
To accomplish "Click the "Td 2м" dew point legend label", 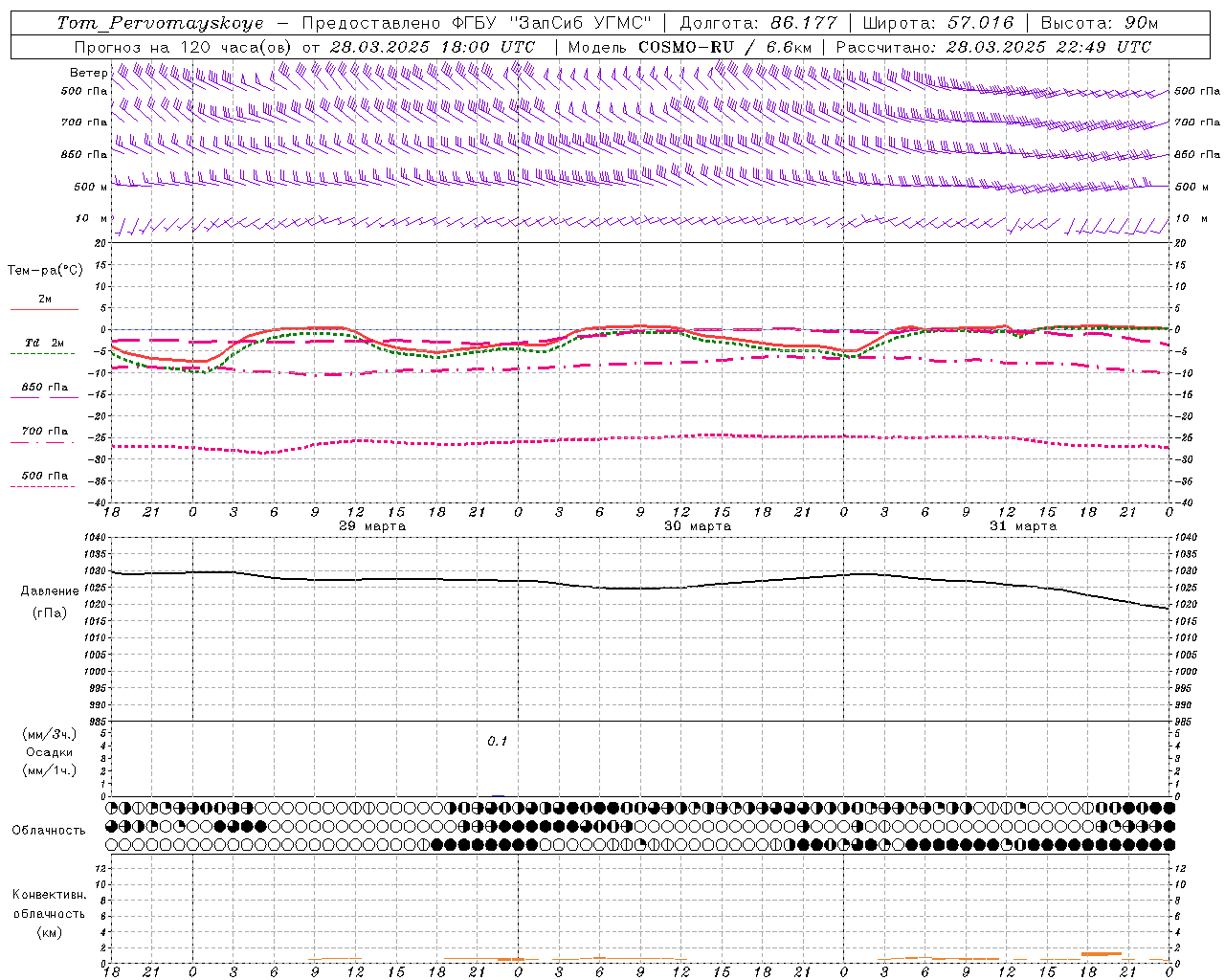I will [x=45, y=343].
